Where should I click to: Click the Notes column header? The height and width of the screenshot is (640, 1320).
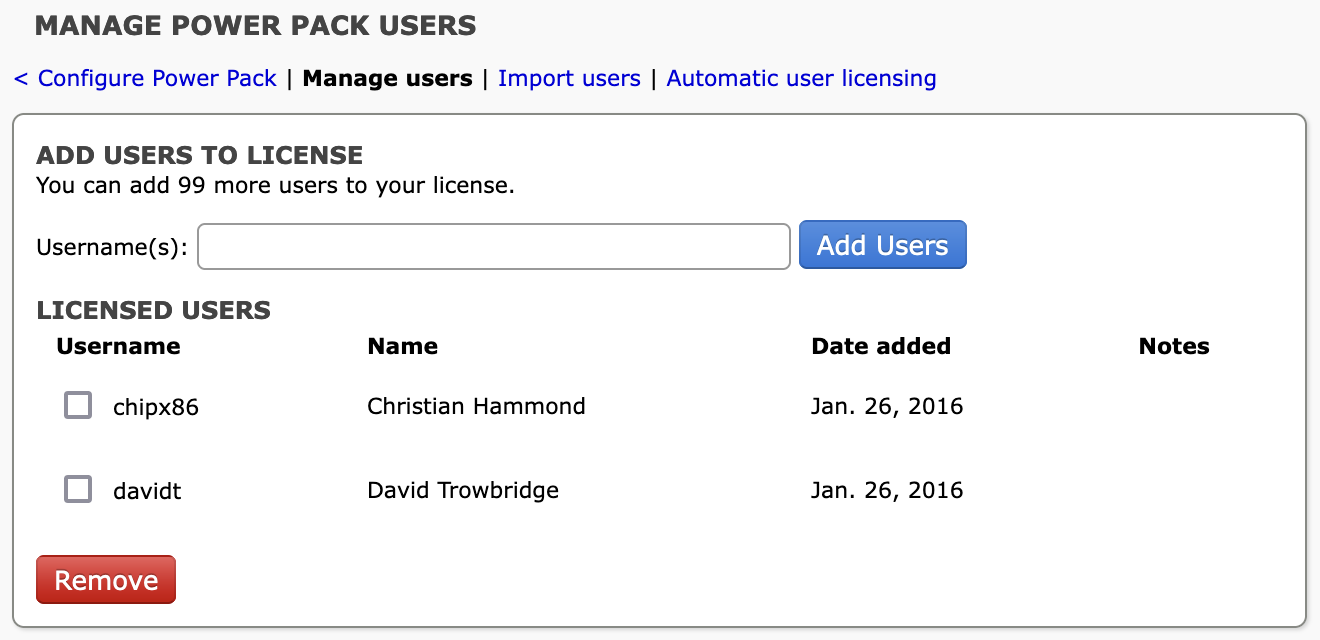1173,346
